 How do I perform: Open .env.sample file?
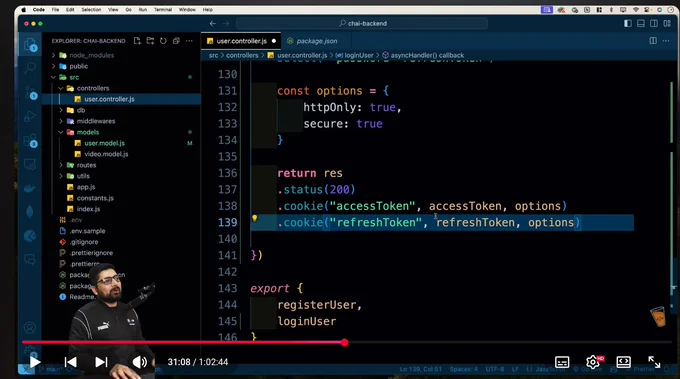click(87, 231)
